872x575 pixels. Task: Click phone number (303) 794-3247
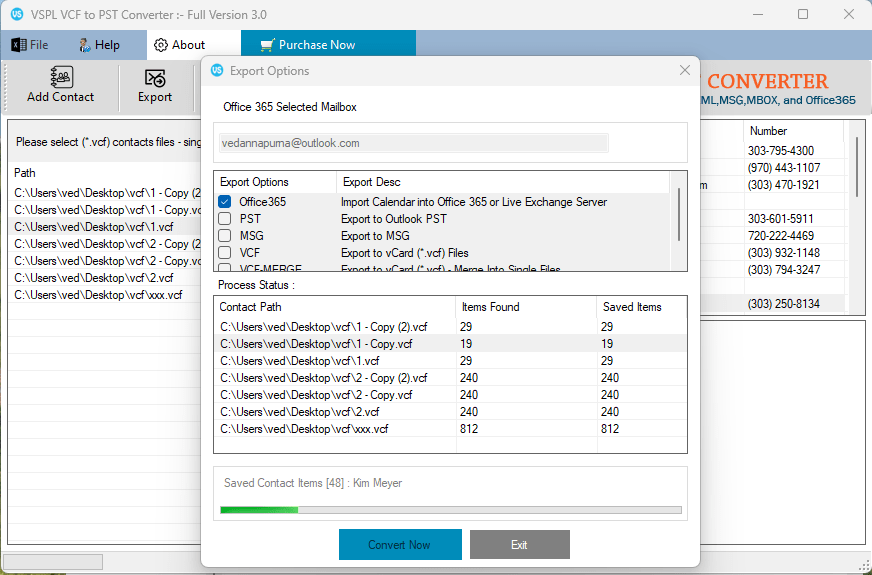784,270
